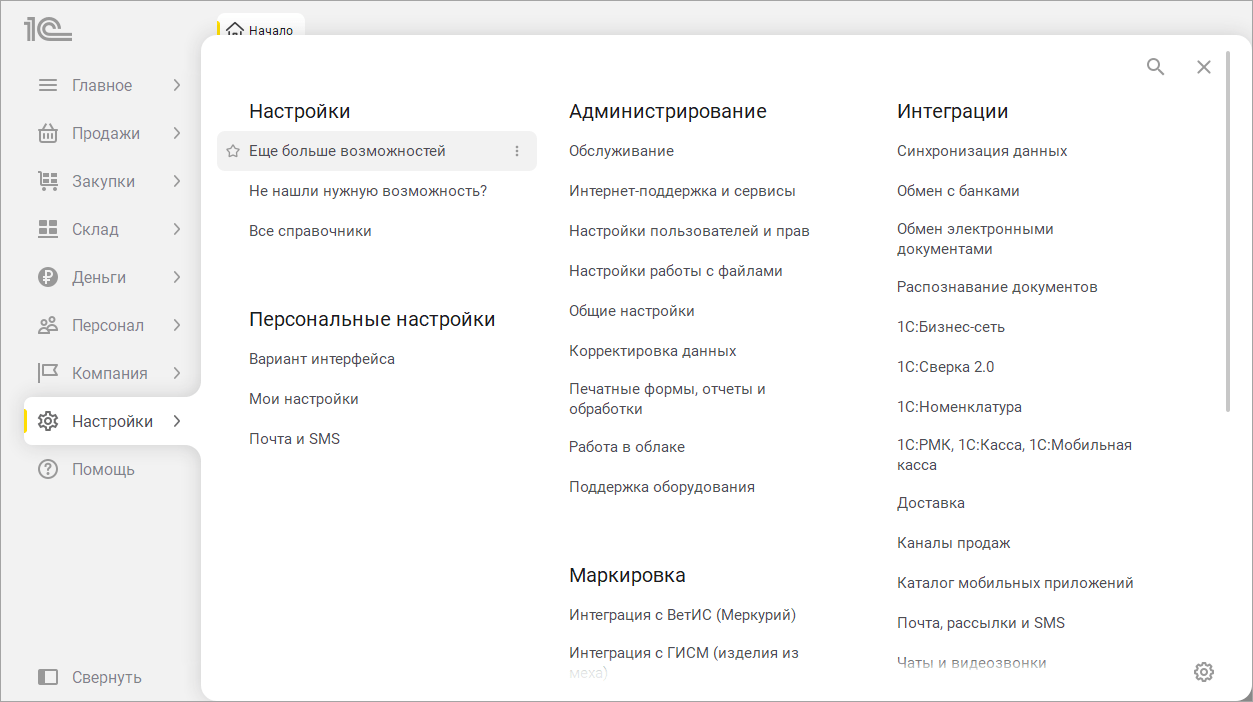Switch to the Начало home tab

point(261,30)
